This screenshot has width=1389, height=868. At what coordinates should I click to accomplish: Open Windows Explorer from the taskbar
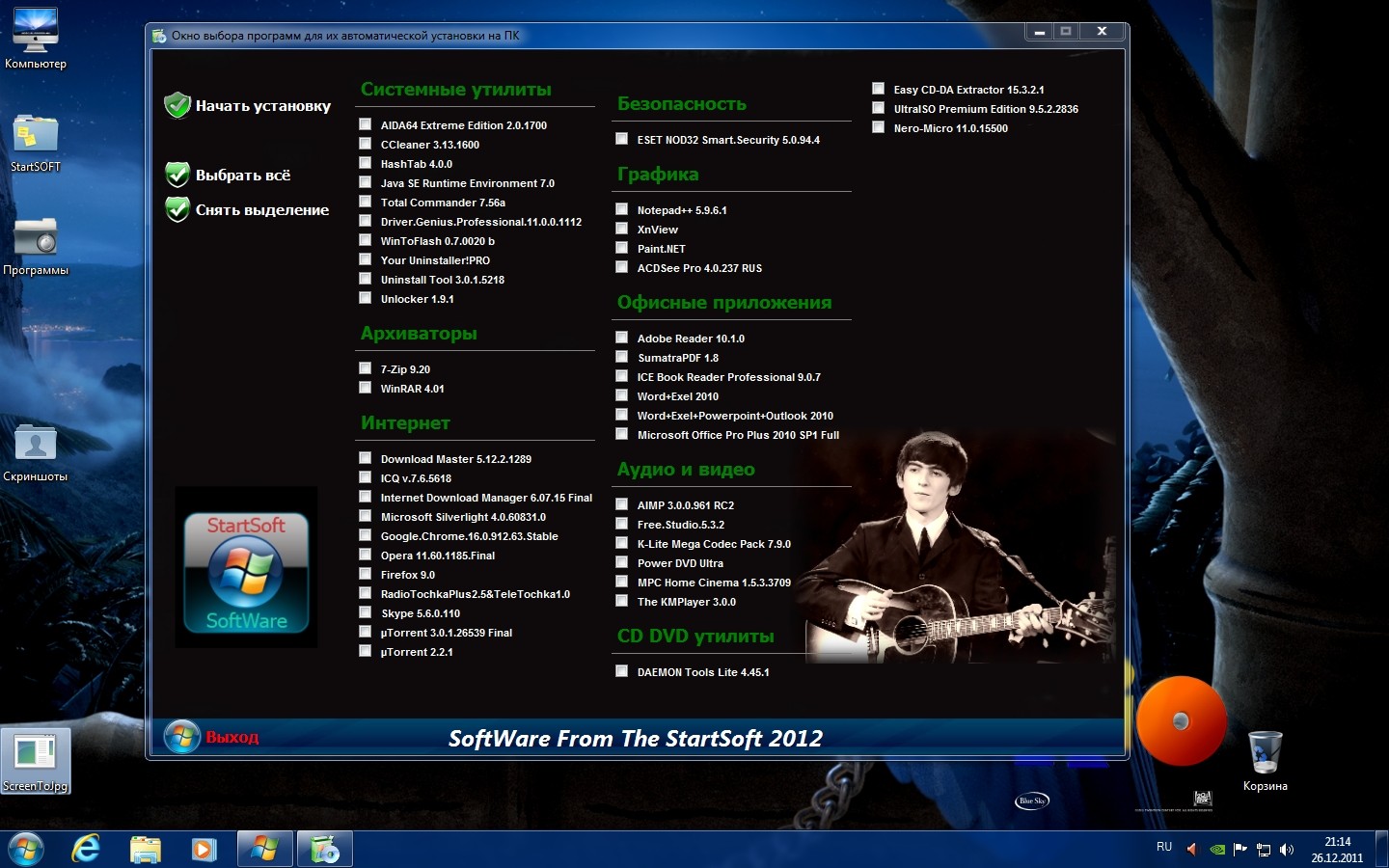145,850
